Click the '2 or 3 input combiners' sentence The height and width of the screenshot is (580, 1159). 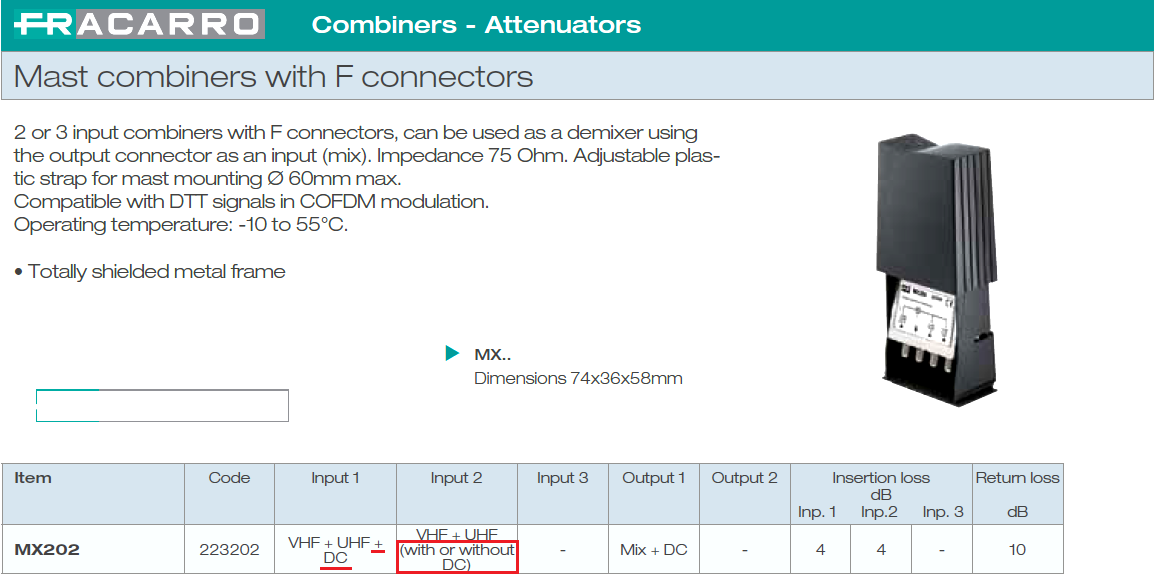(x=356, y=133)
